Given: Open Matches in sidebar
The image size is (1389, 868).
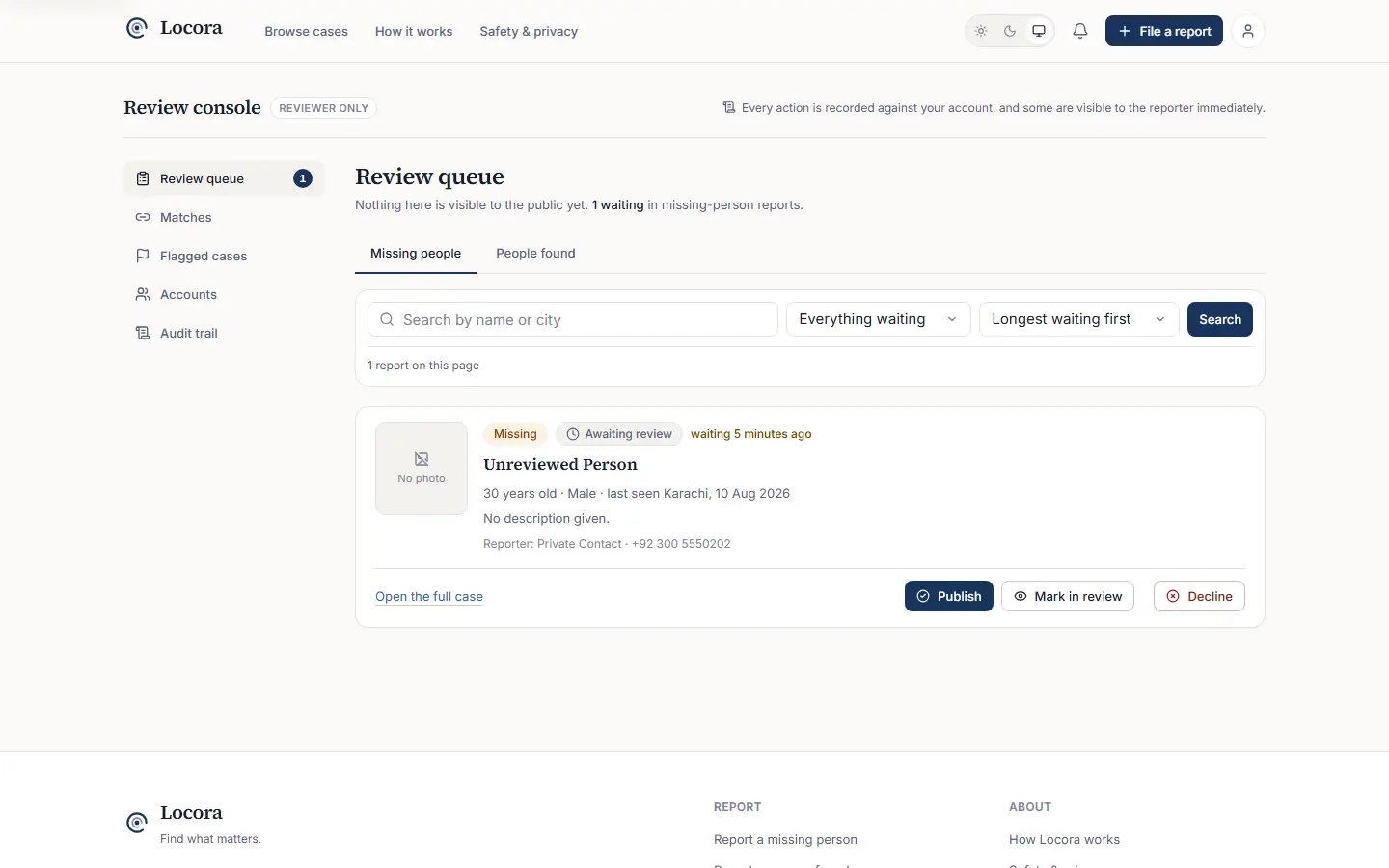Looking at the screenshot, I should 224,217.
